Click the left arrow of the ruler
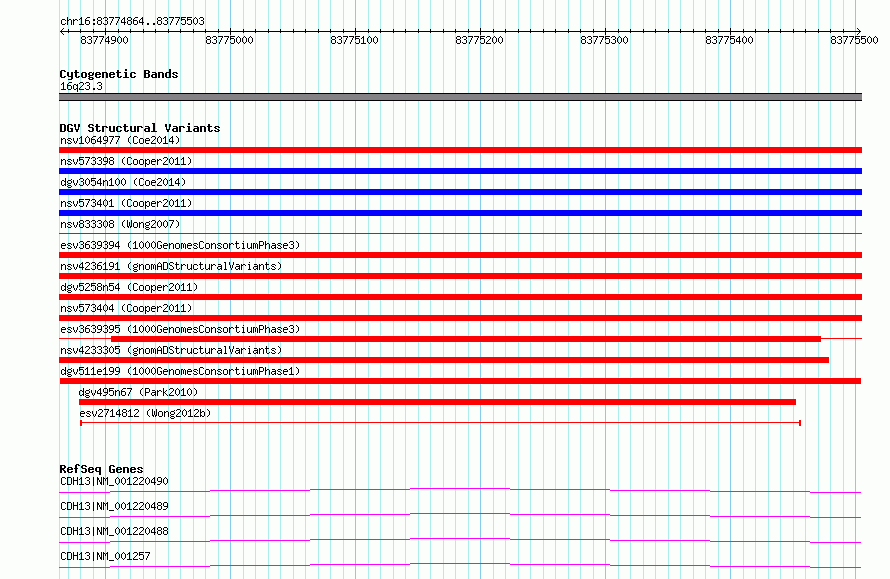Viewport: 890px width, 579px height. coord(62,31)
